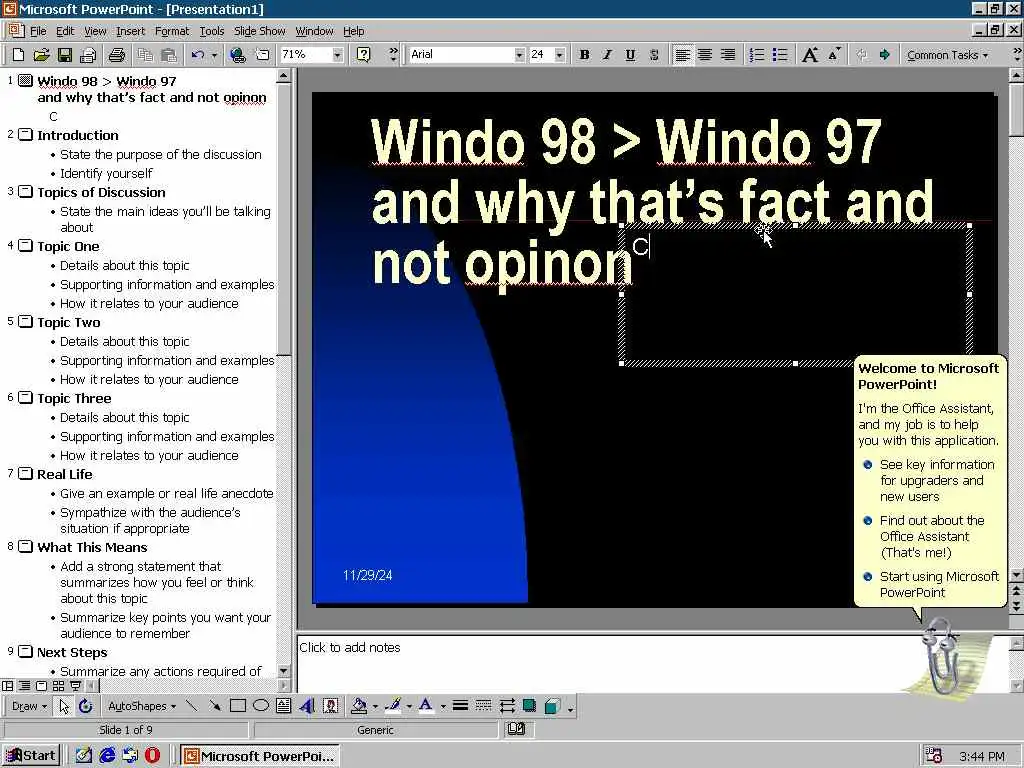The height and width of the screenshot is (768, 1024).
Task: Open the Help menu
Action: (353, 31)
